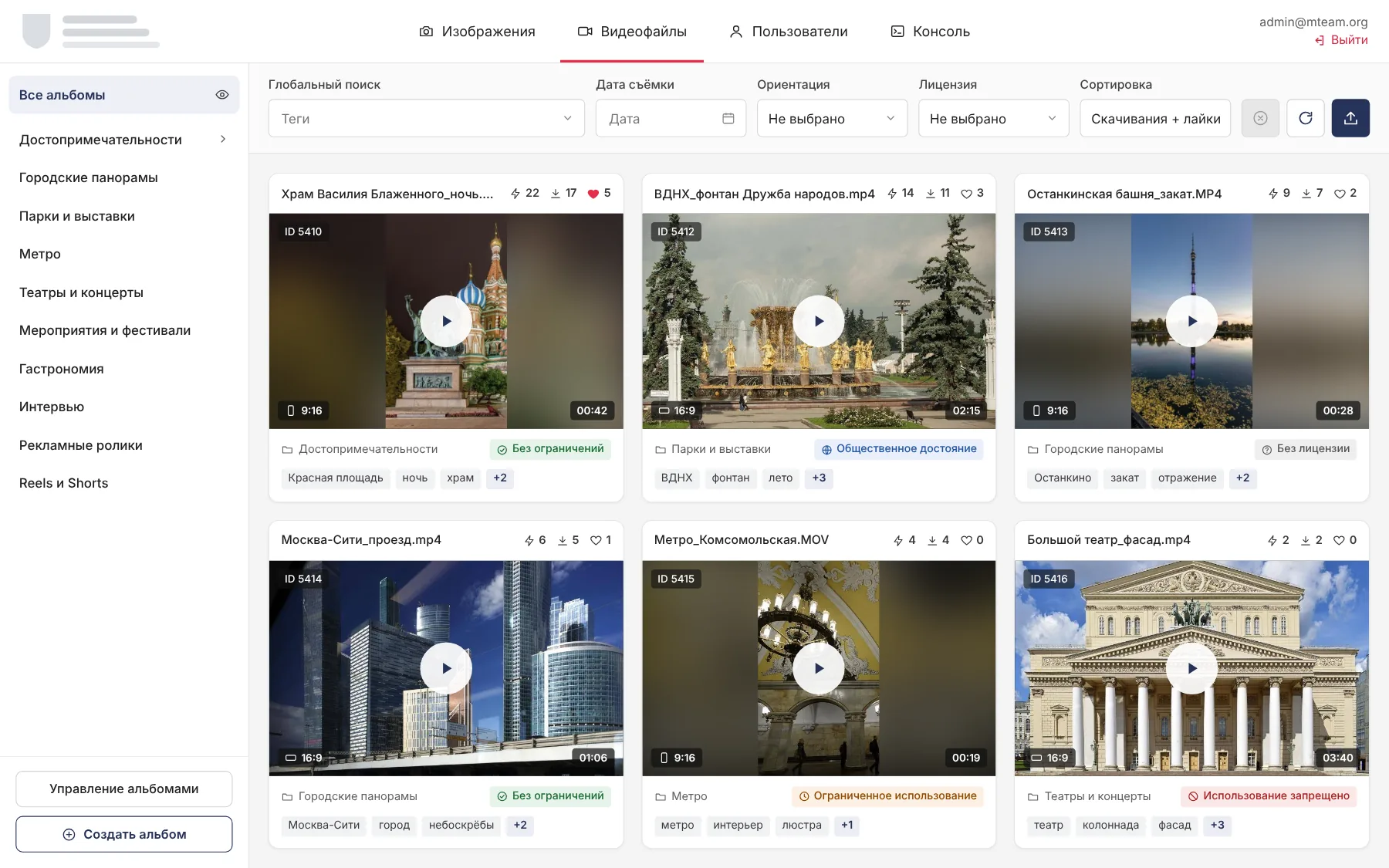Open the Ориентация dropdown

click(x=832, y=118)
